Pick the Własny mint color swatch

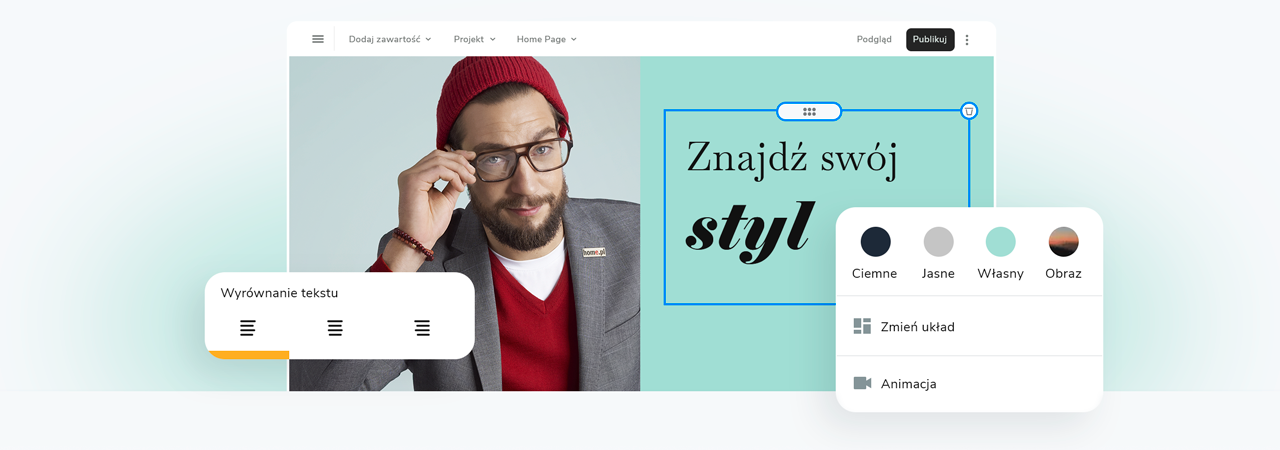tap(1001, 242)
